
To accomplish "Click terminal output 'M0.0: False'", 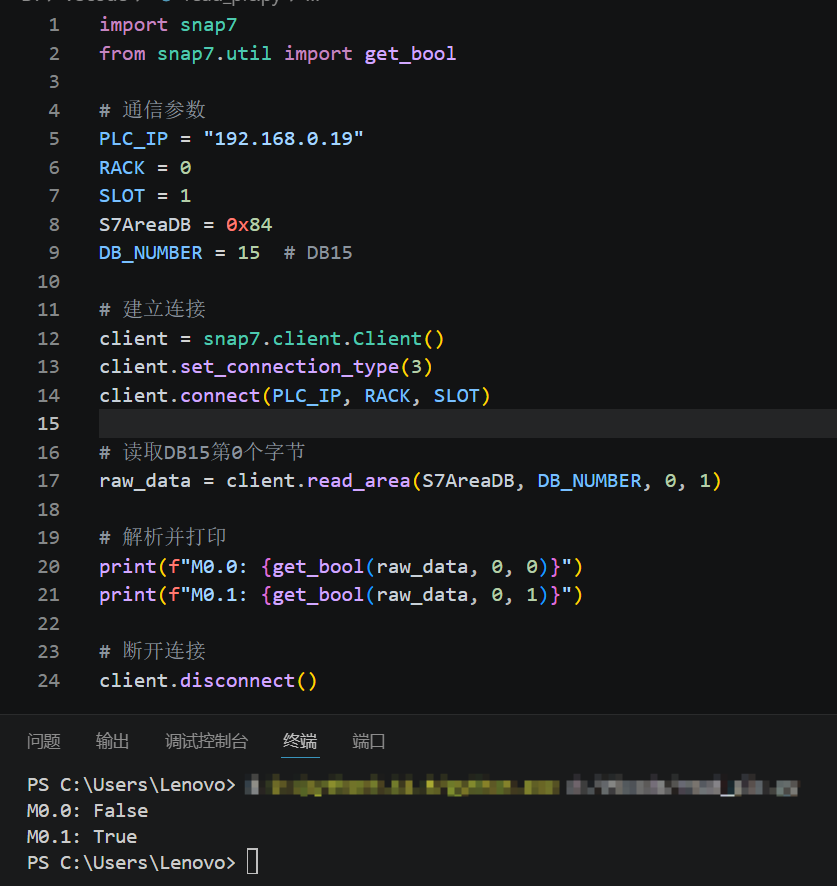I will click(88, 811).
